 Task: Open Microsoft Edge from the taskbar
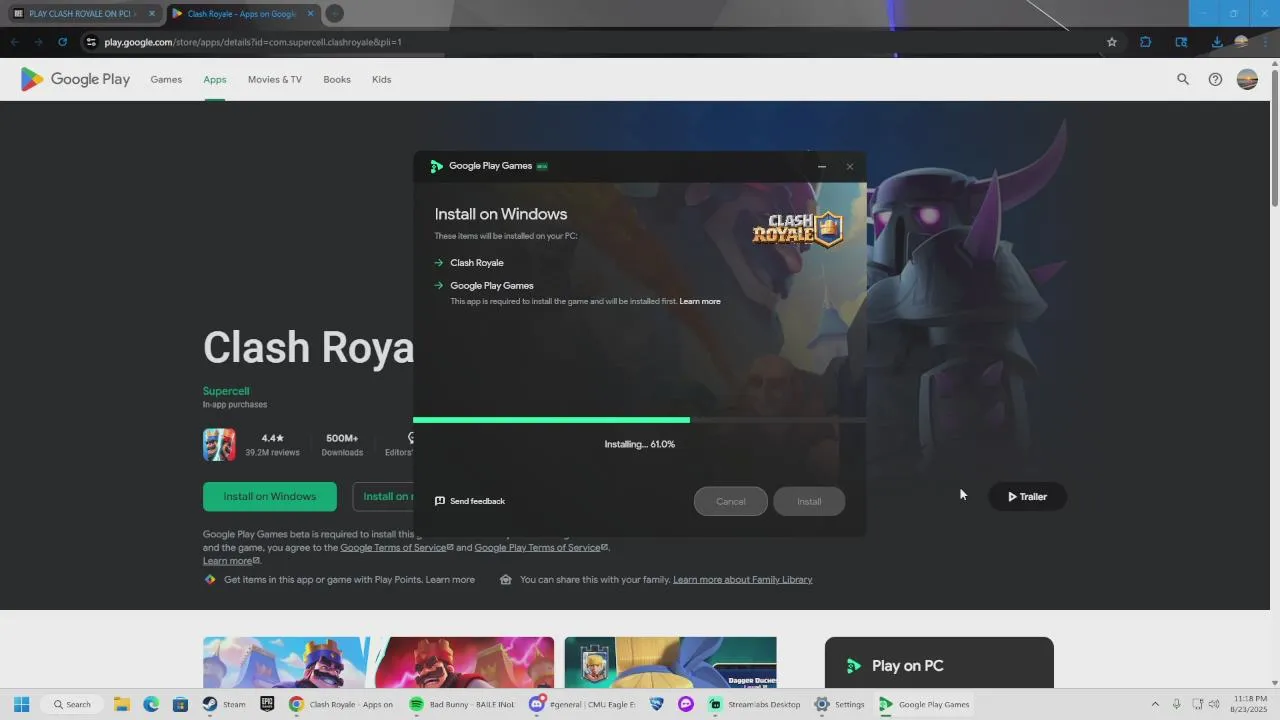151,704
